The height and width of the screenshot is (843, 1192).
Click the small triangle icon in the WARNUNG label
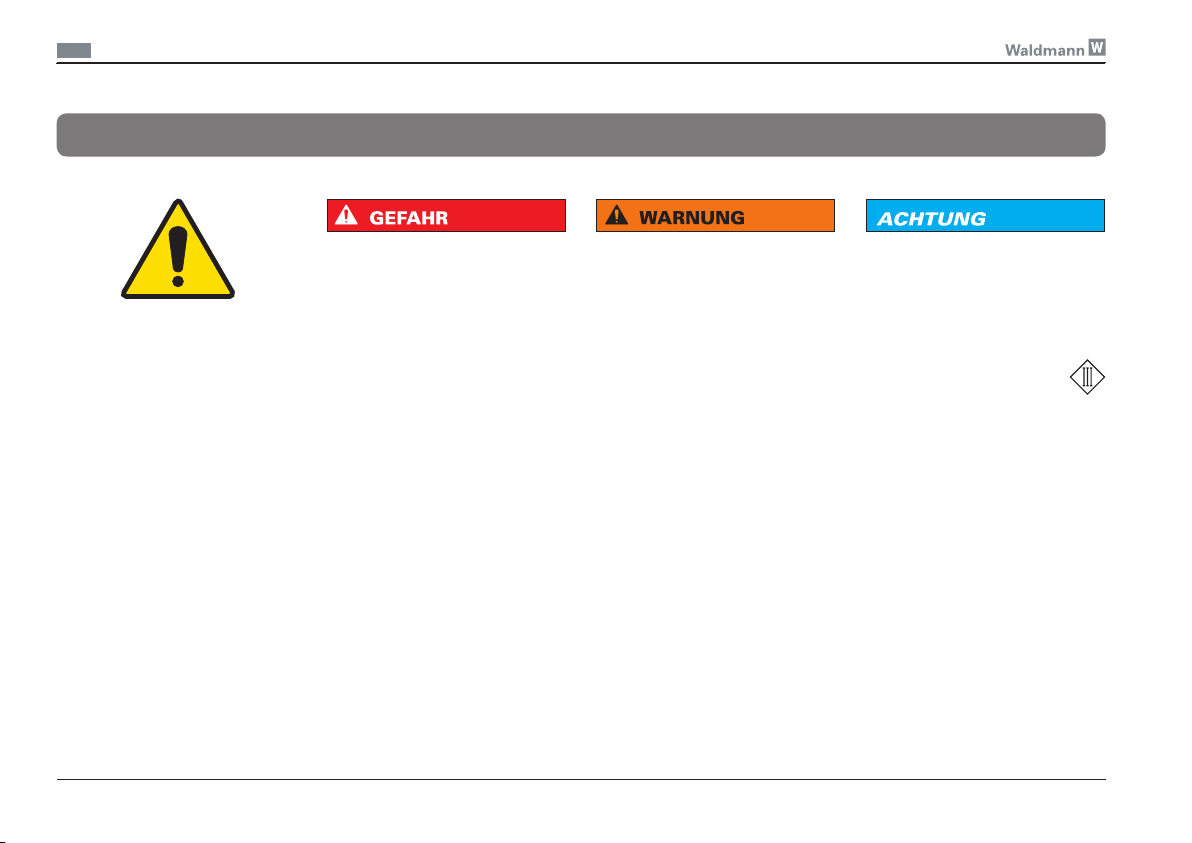[x=617, y=215]
